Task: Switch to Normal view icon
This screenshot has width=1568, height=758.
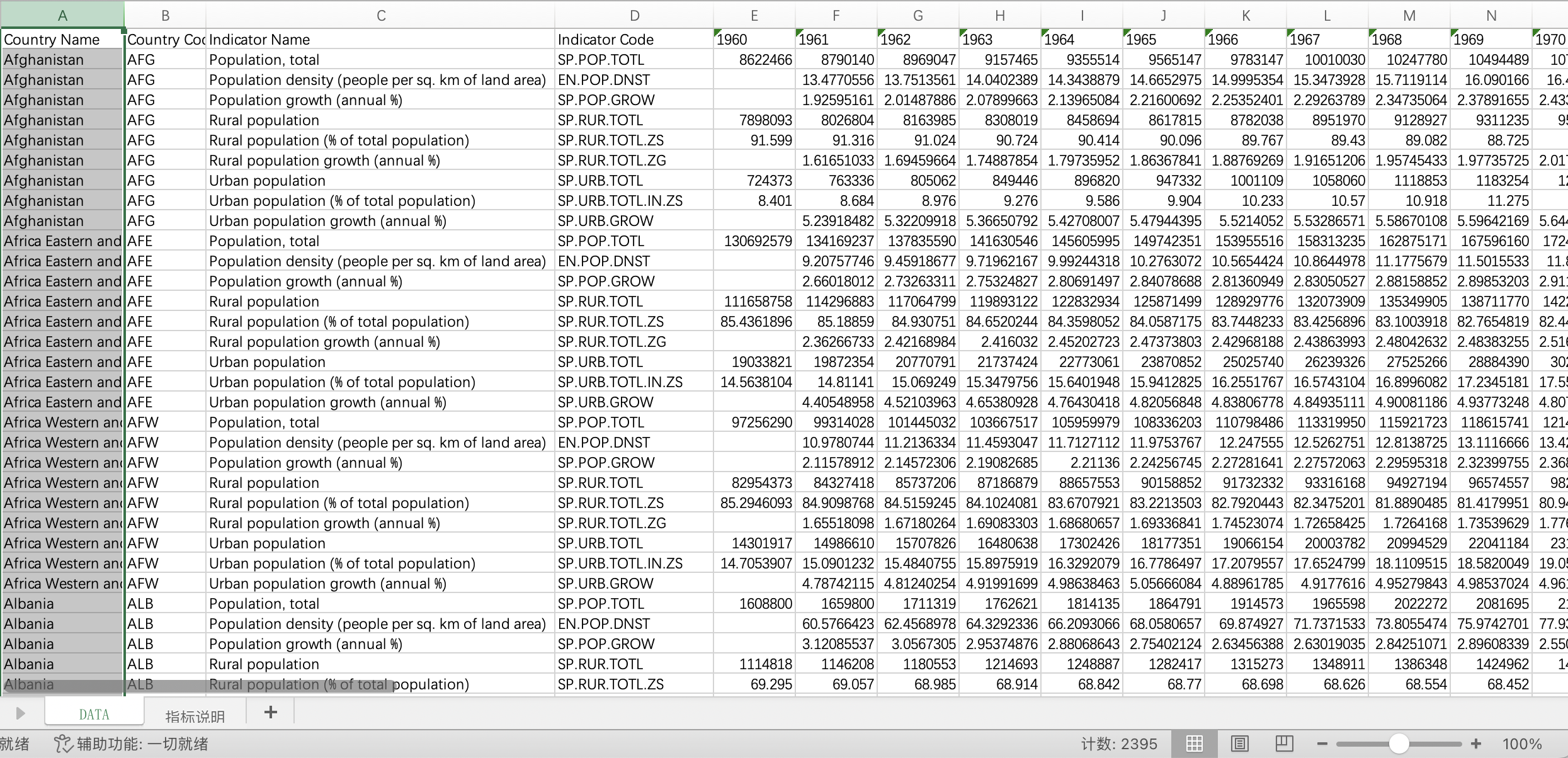Action: (1194, 744)
